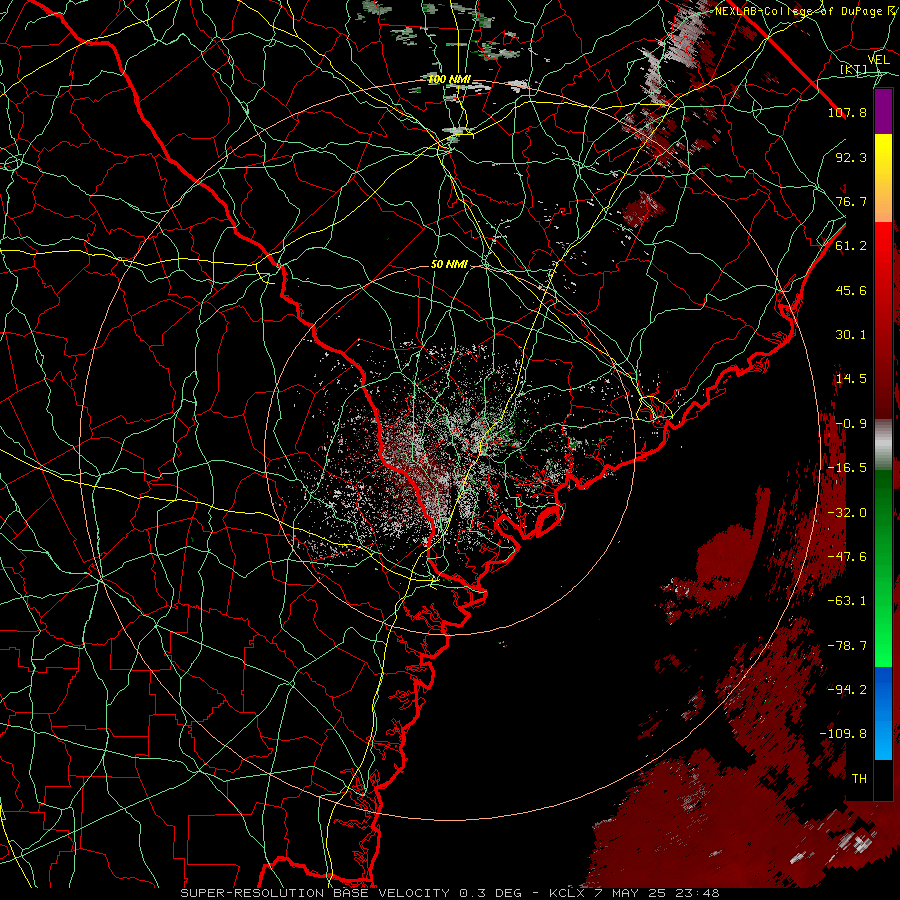Select the 45.6 velocity scale value
This screenshot has width=900, height=900.
coord(851,290)
